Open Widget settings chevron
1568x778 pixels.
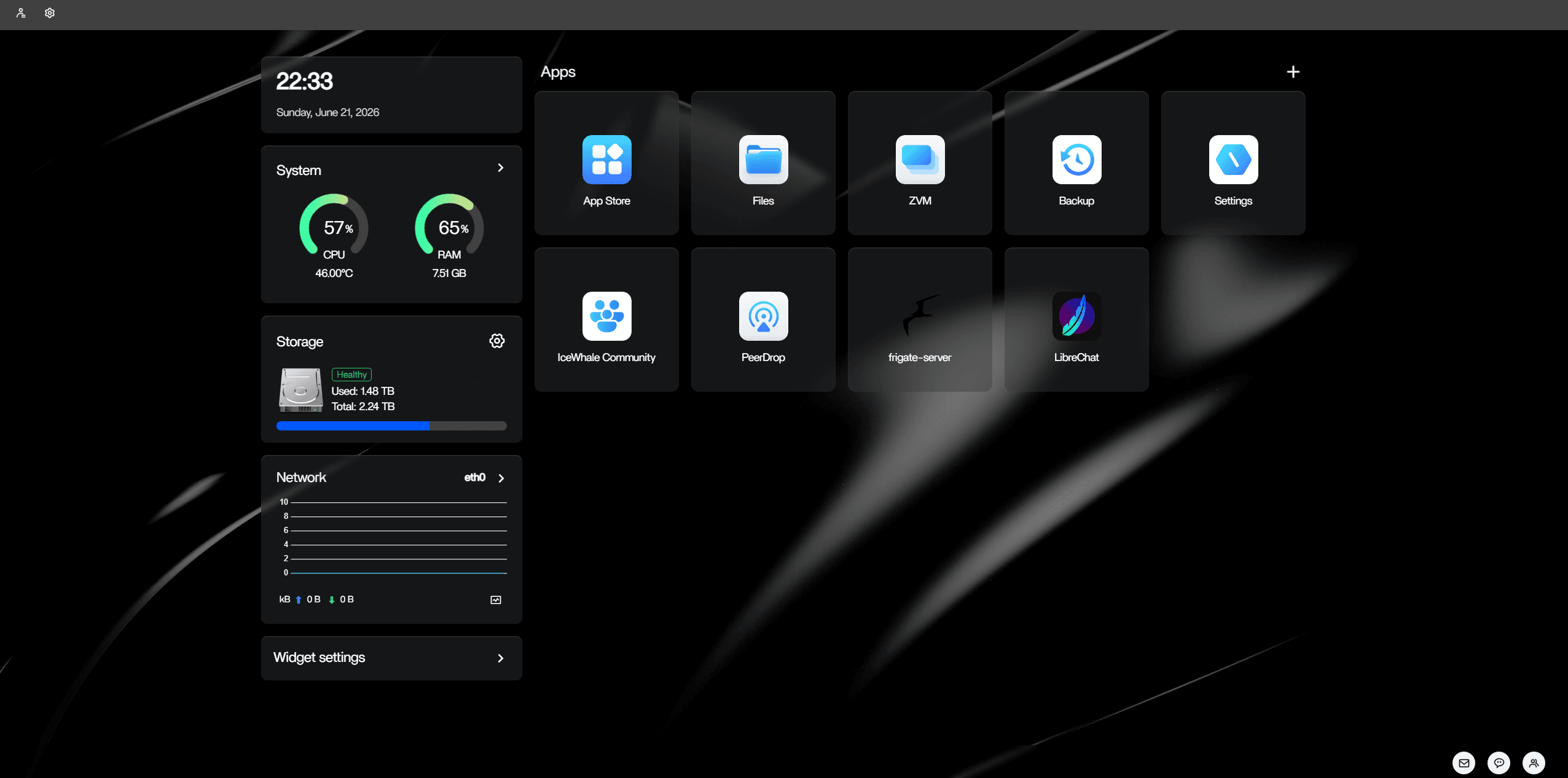501,658
